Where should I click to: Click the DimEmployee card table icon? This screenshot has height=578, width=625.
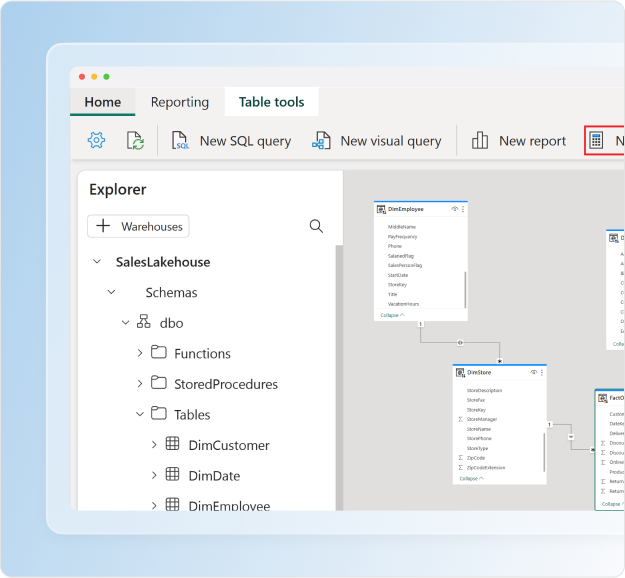[x=381, y=209]
